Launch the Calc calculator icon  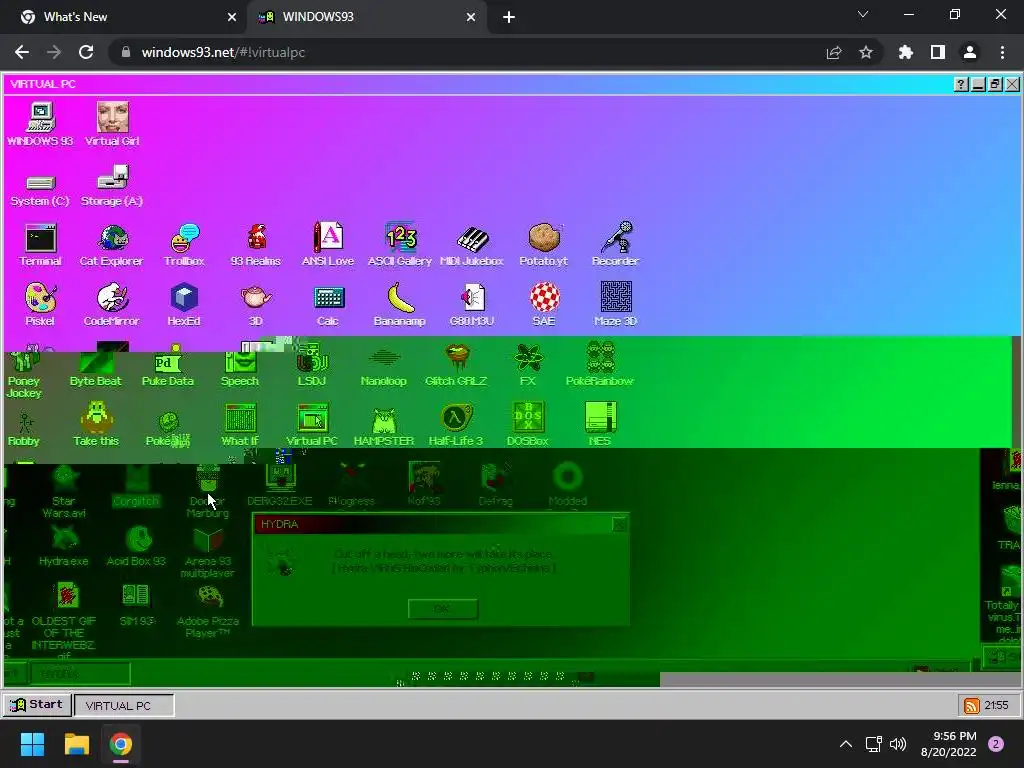[328, 304]
